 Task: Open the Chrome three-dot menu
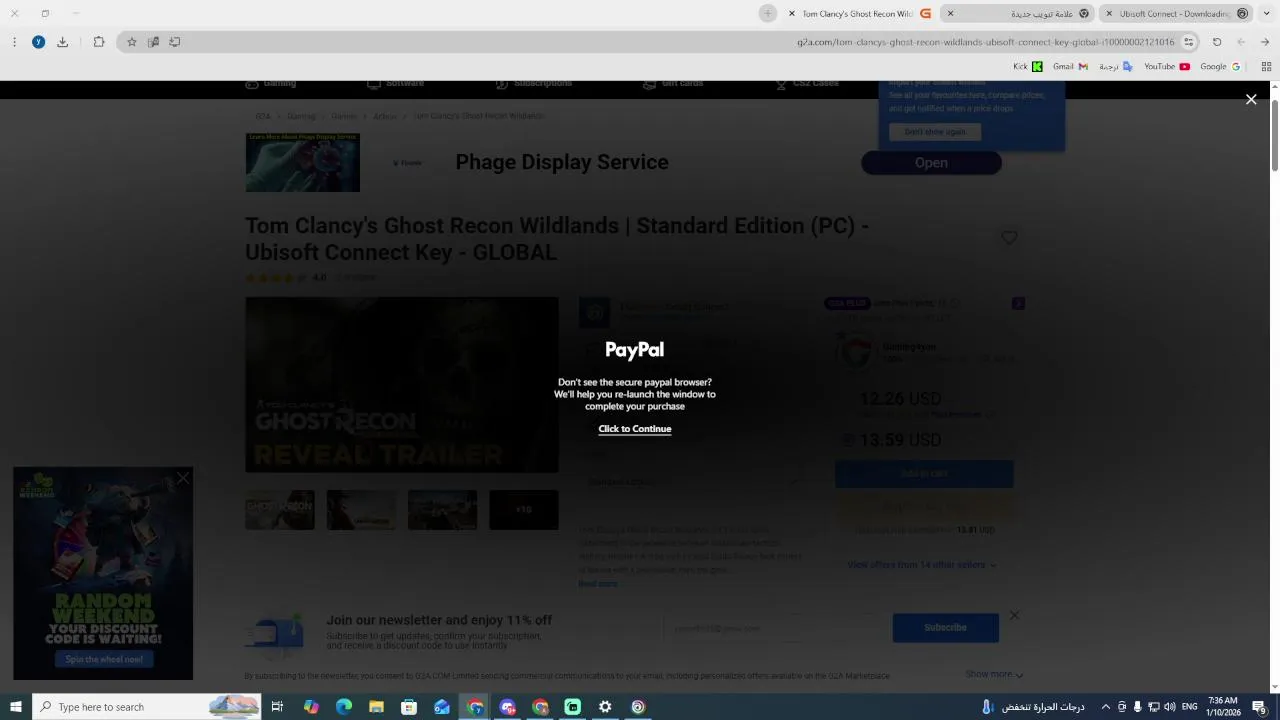14,42
